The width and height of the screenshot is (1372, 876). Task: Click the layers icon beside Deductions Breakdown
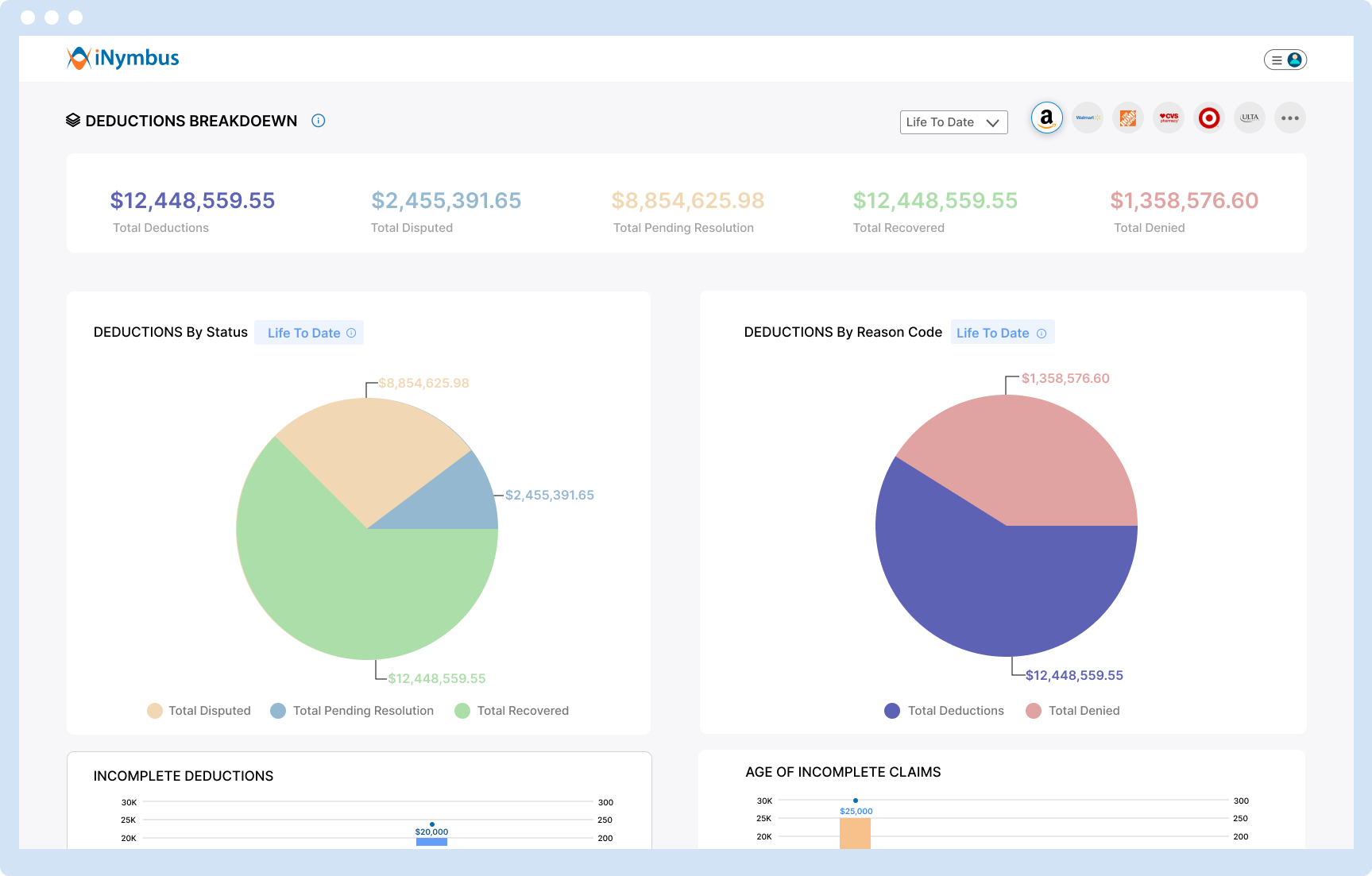click(x=72, y=121)
